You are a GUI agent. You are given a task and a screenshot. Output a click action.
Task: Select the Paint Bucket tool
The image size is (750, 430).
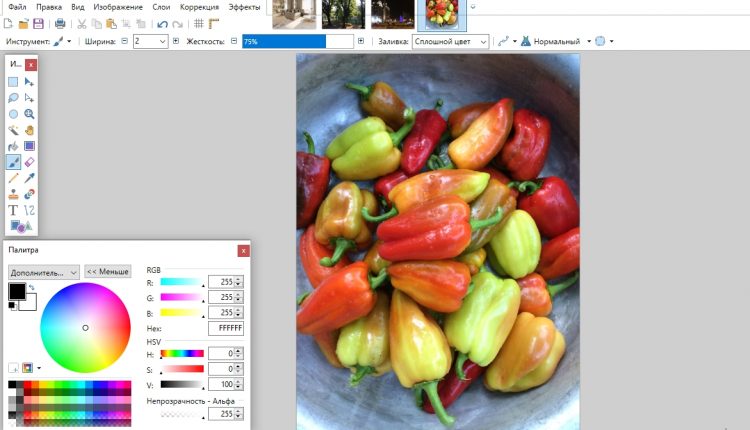pyautogui.click(x=13, y=146)
